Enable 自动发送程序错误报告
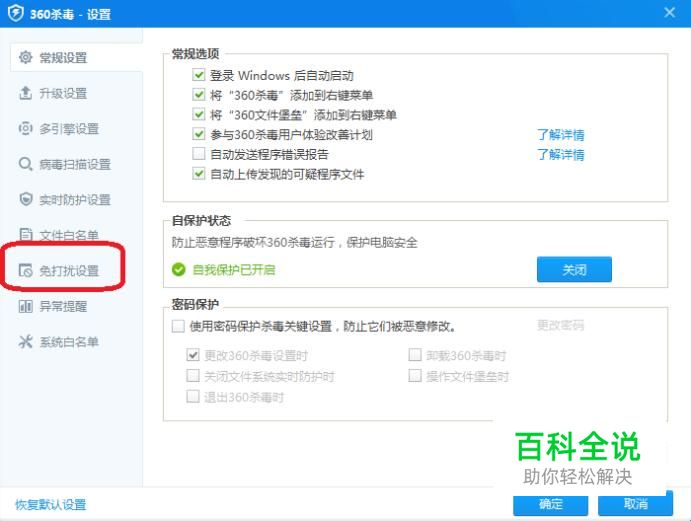The image size is (691, 521). click(x=199, y=153)
